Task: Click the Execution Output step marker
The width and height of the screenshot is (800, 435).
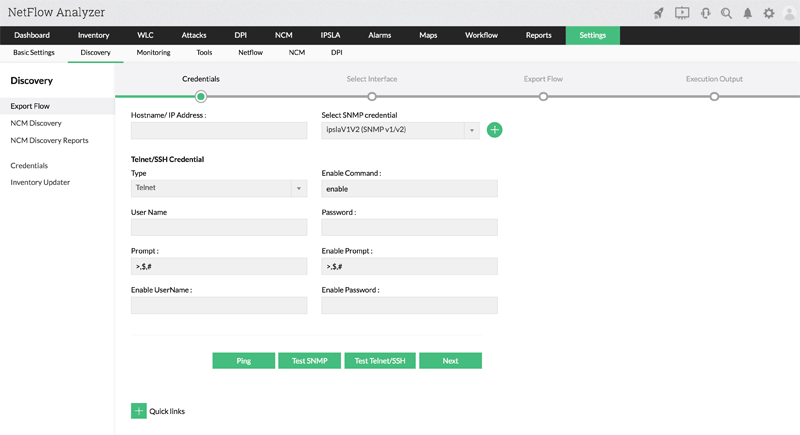Action: [x=714, y=96]
